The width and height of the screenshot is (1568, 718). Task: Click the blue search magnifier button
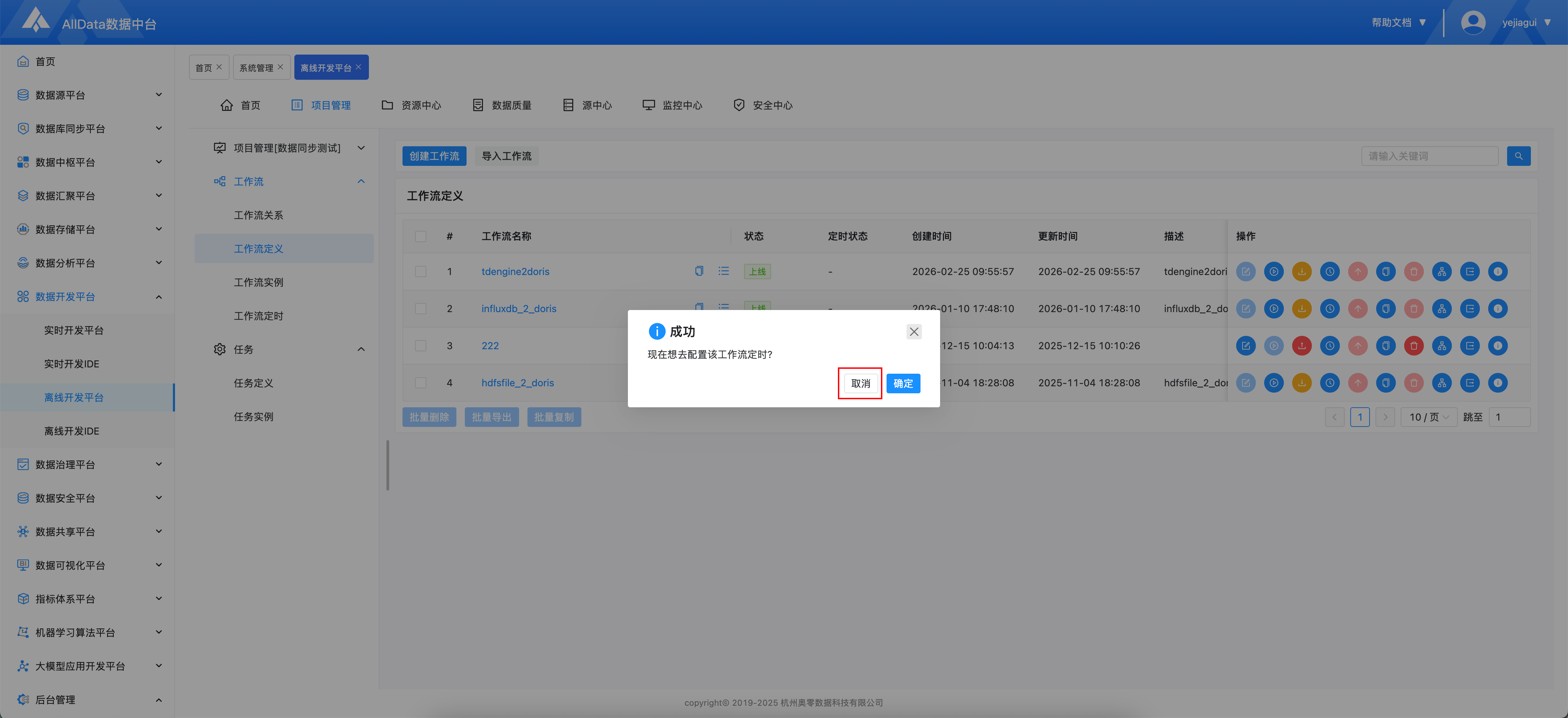coord(1518,156)
